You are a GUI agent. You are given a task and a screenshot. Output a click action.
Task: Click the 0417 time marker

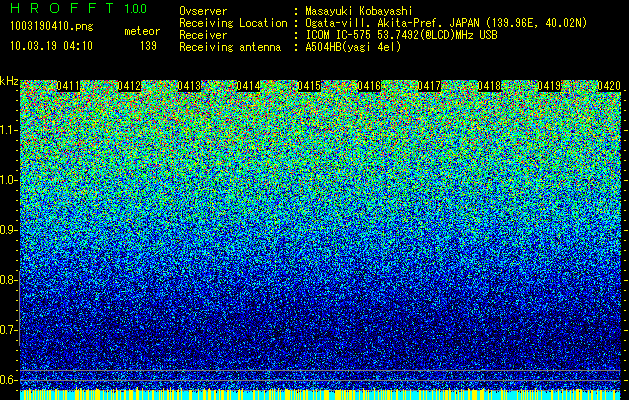[x=429, y=86]
